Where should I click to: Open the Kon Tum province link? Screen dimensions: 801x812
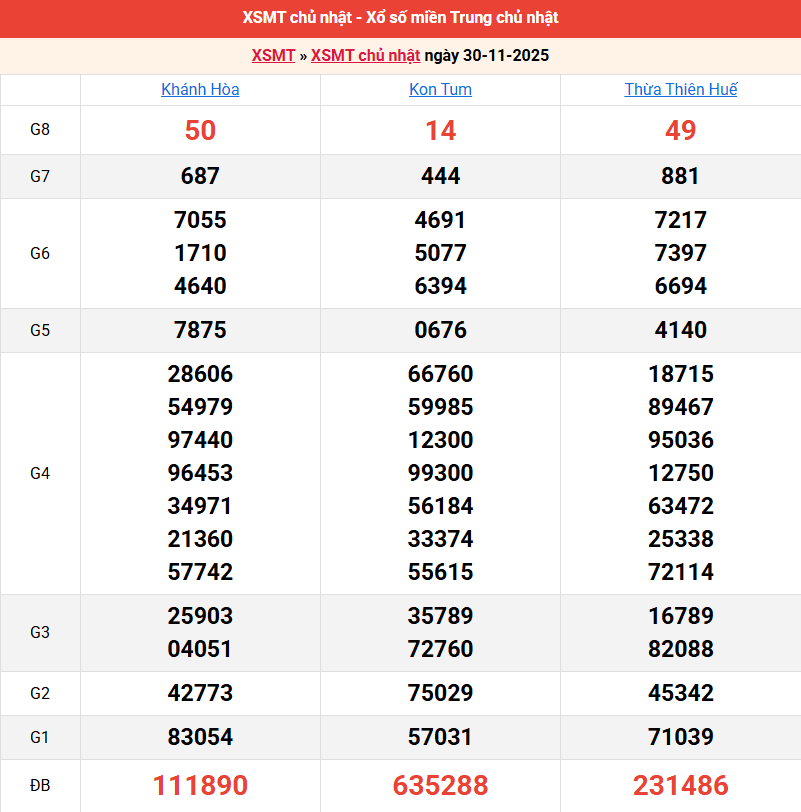tap(440, 89)
